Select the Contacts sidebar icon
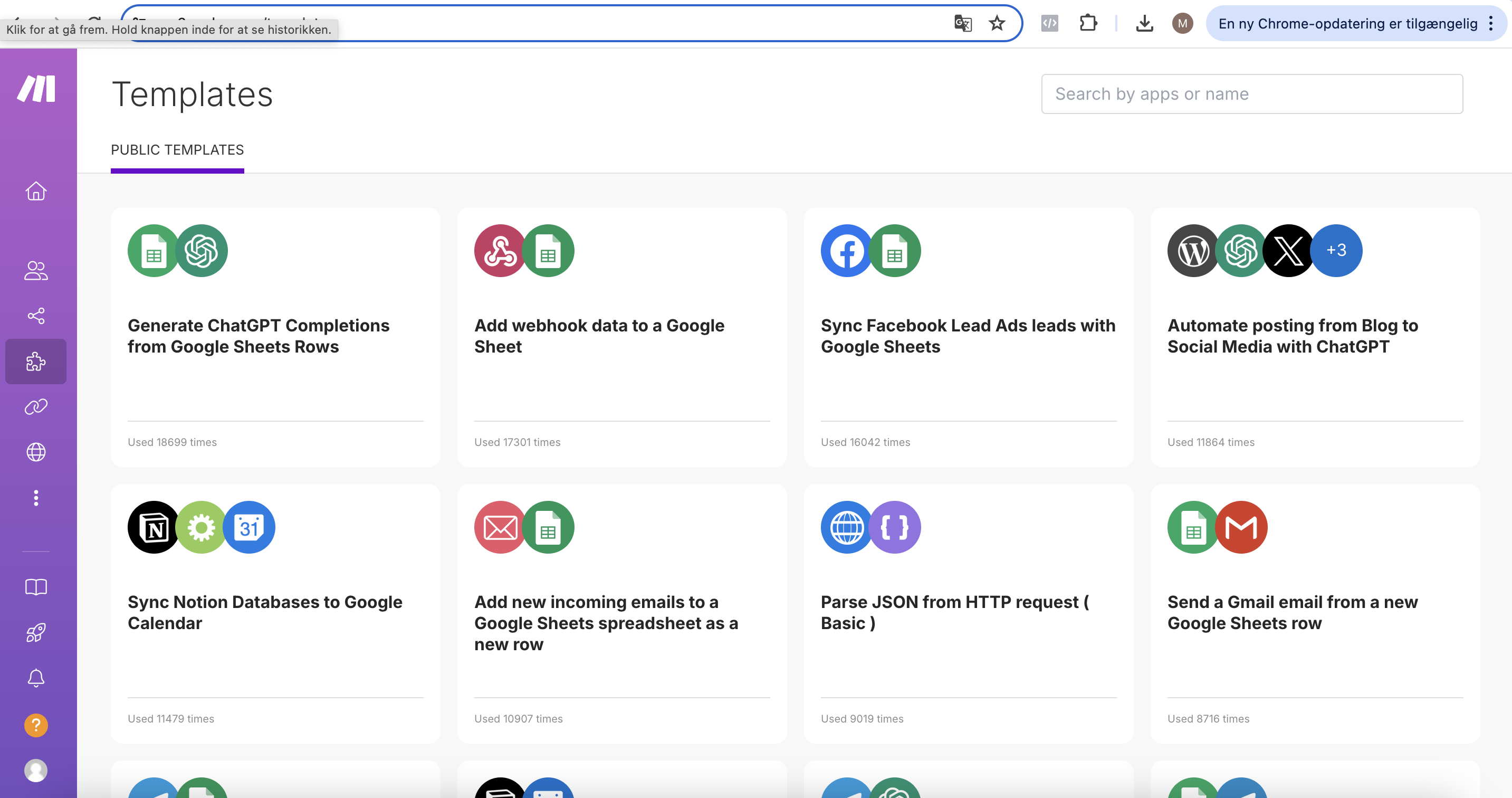1512x798 pixels. [x=36, y=270]
